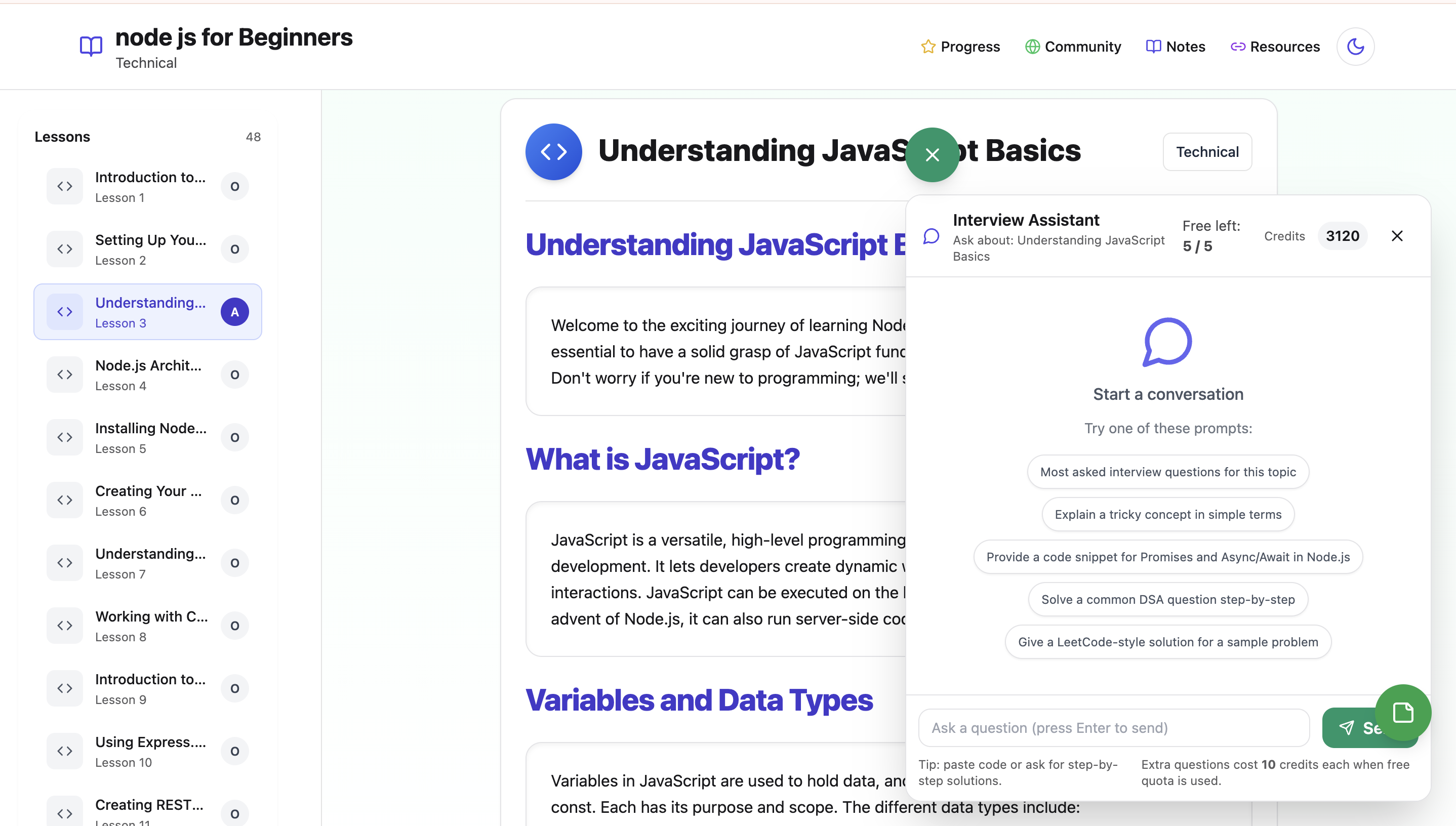The width and height of the screenshot is (1456, 826).
Task: Open Lesson 7 Understanding...
Action: (x=147, y=563)
